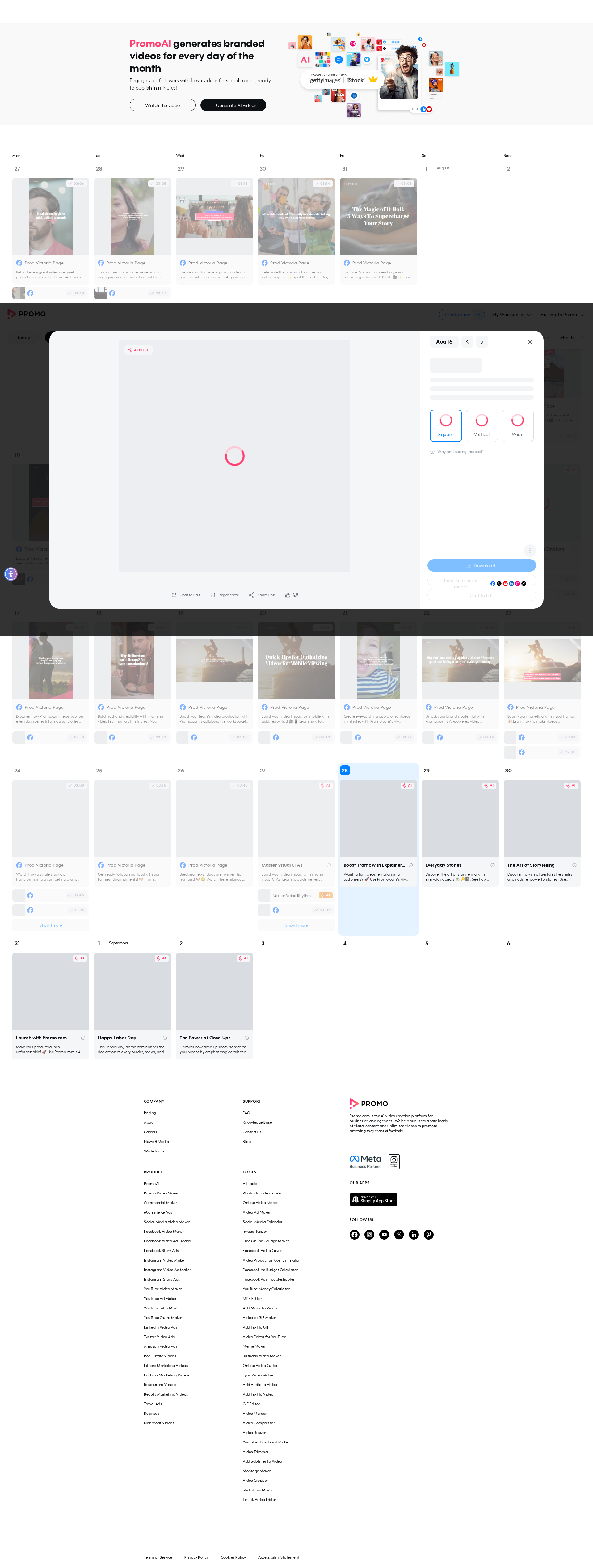This screenshot has width=593, height=1568.
Task: Open the Accessibility Statement link
Action: (279, 1557)
